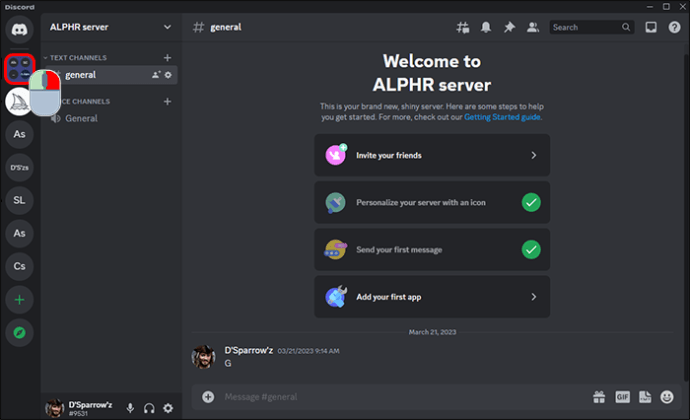Expand the ALPHR server dropdown menu
Image resolution: width=690 pixels, height=420 pixels.
[167, 27]
